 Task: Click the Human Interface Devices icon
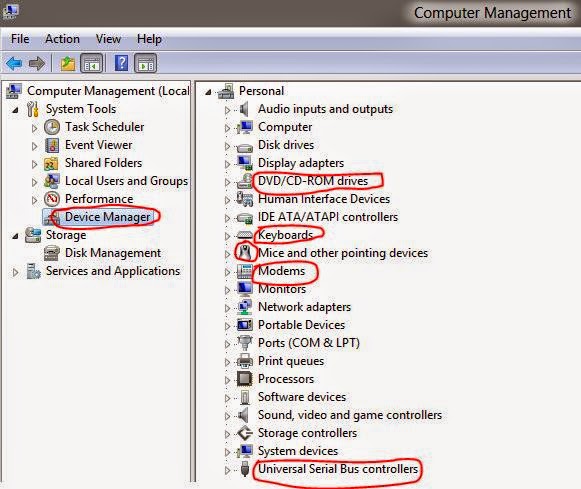click(x=245, y=199)
